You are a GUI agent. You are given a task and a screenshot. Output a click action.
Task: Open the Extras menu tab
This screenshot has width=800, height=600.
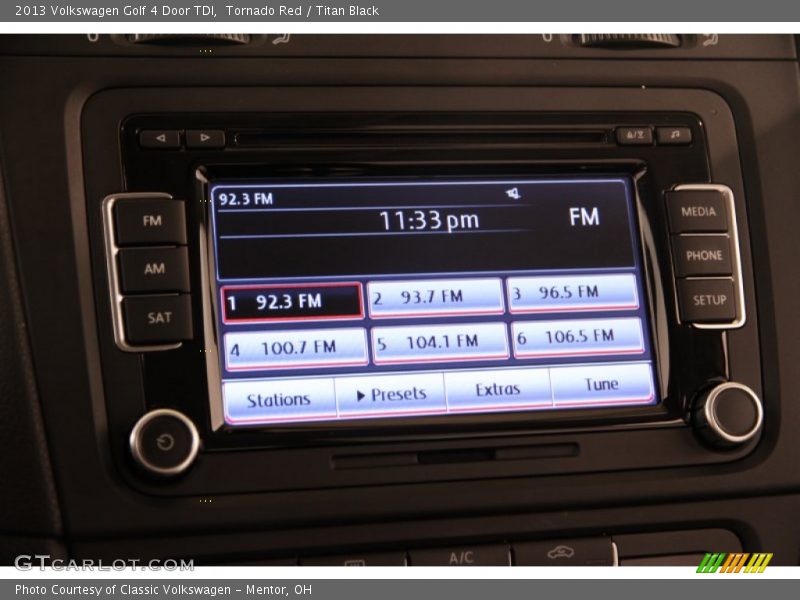point(497,390)
